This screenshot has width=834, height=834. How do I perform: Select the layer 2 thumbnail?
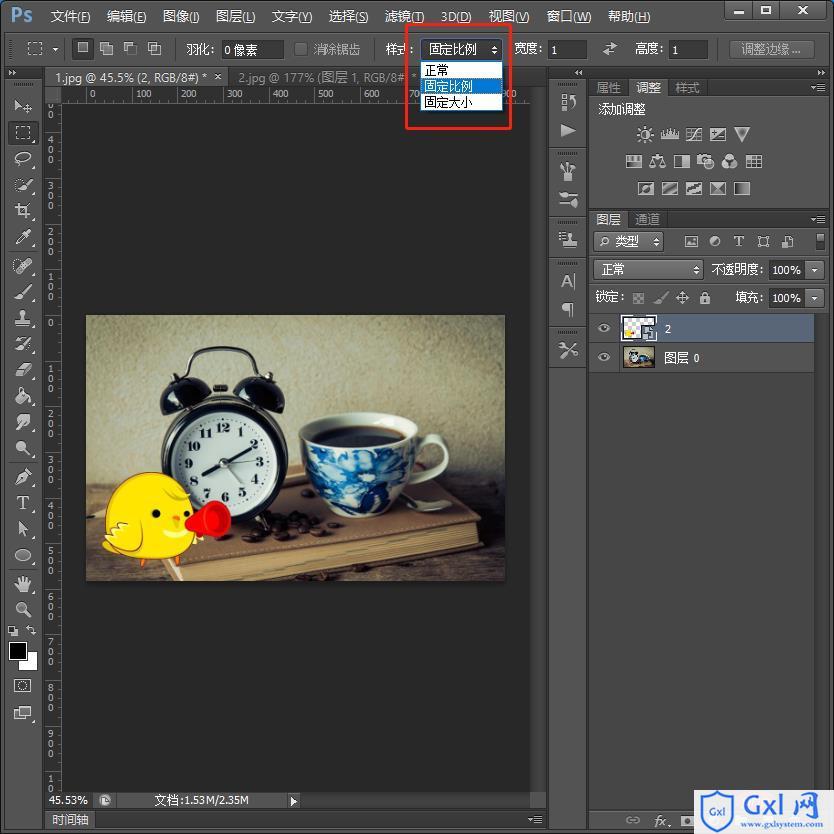point(638,328)
